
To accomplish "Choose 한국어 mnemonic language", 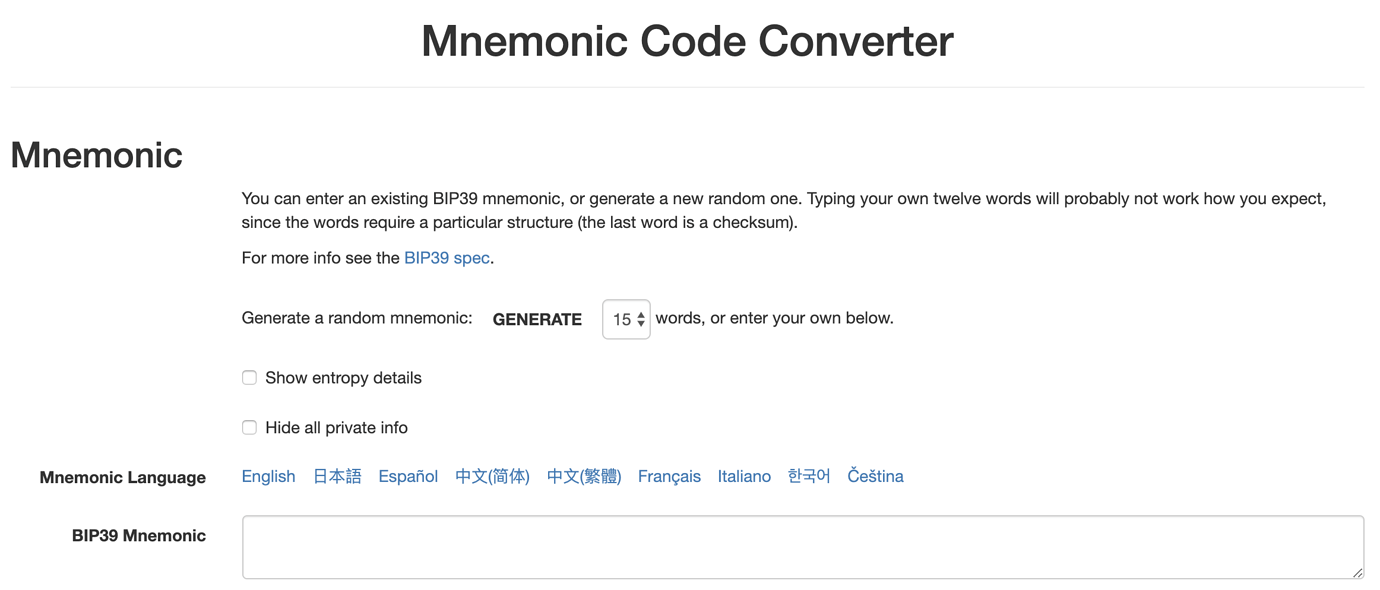I will pyautogui.click(x=809, y=476).
